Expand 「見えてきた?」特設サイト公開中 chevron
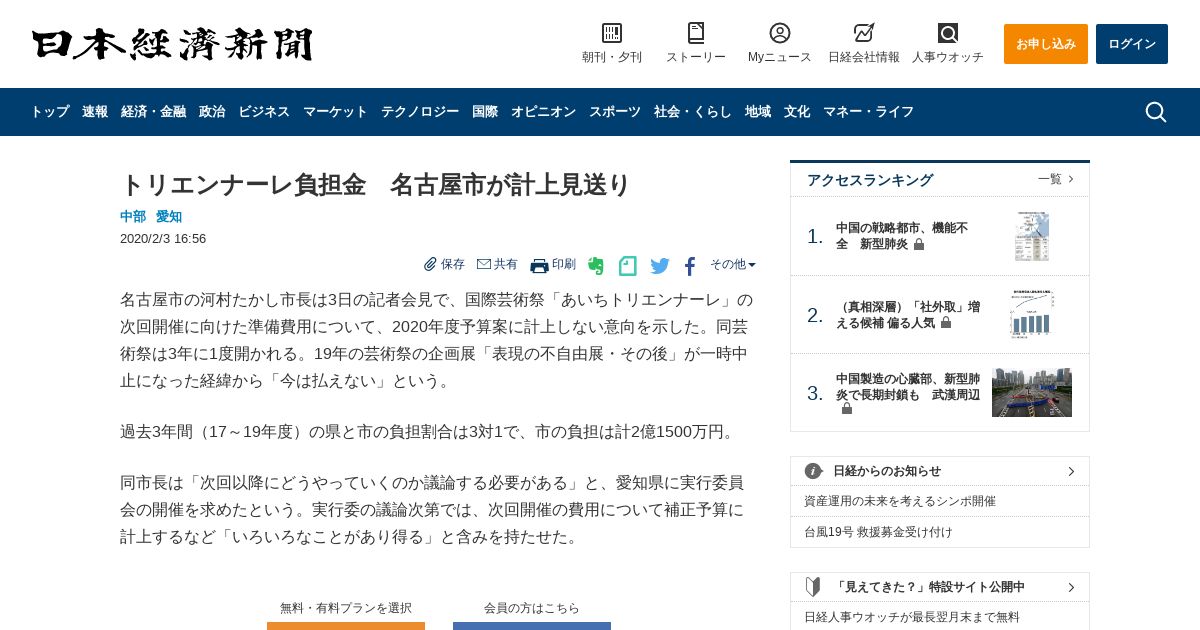Screen dimensions: 1200x630 (1071, 587)
